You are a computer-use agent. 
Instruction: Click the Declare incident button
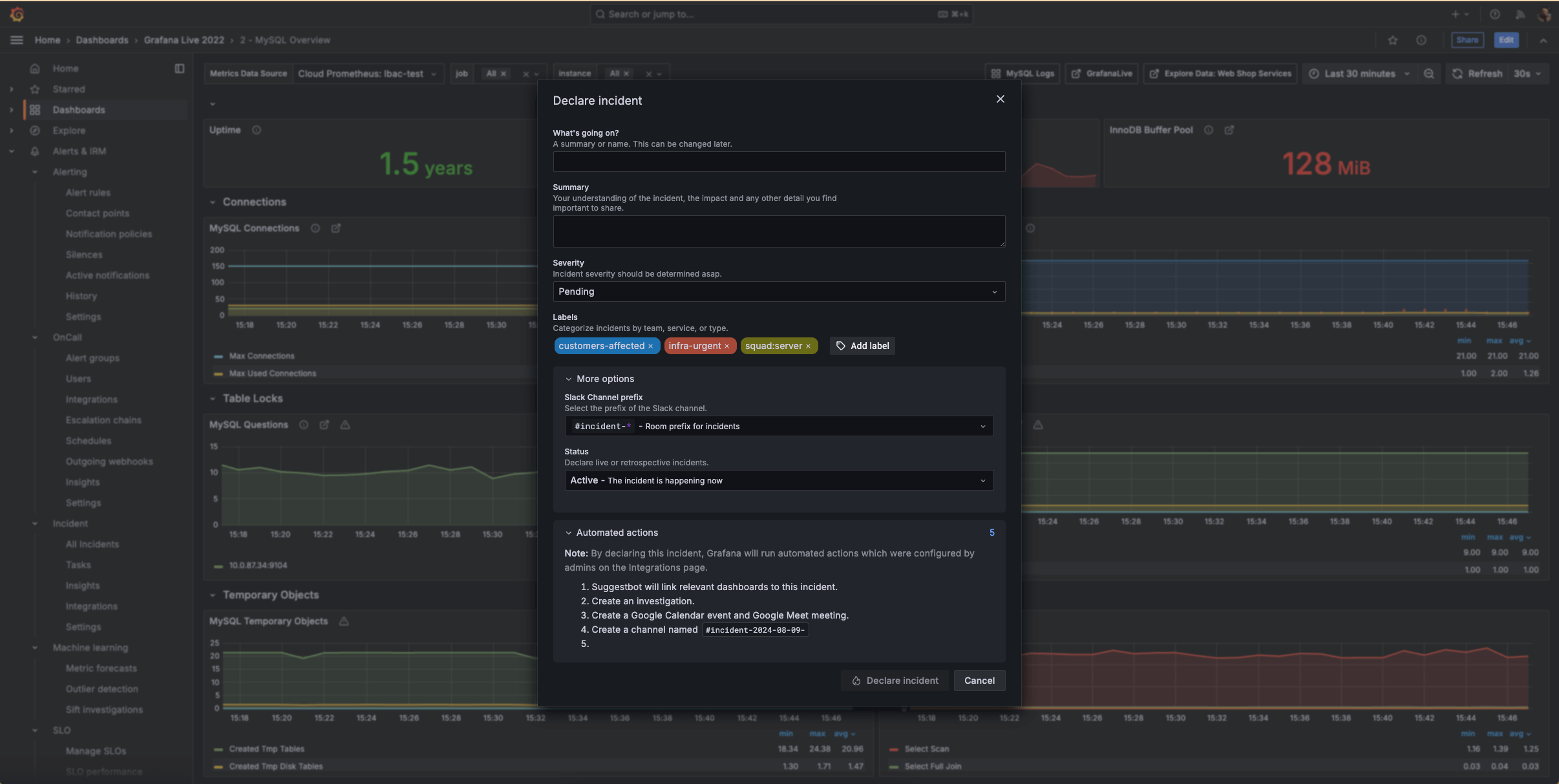click(893, 680)
